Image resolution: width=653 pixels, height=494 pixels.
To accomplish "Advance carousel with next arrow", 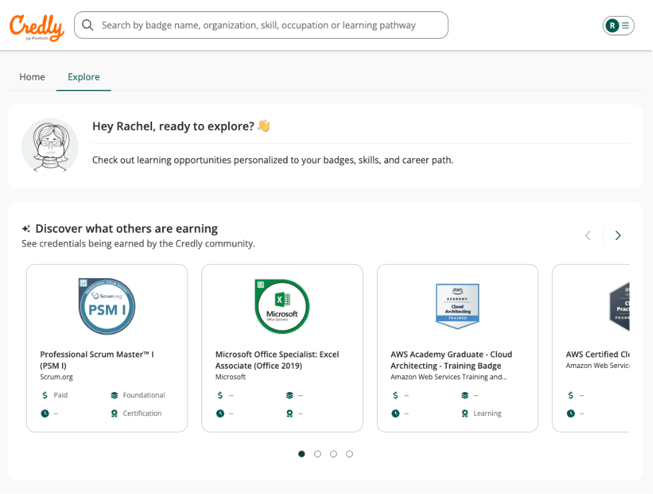I will (618, 236).
